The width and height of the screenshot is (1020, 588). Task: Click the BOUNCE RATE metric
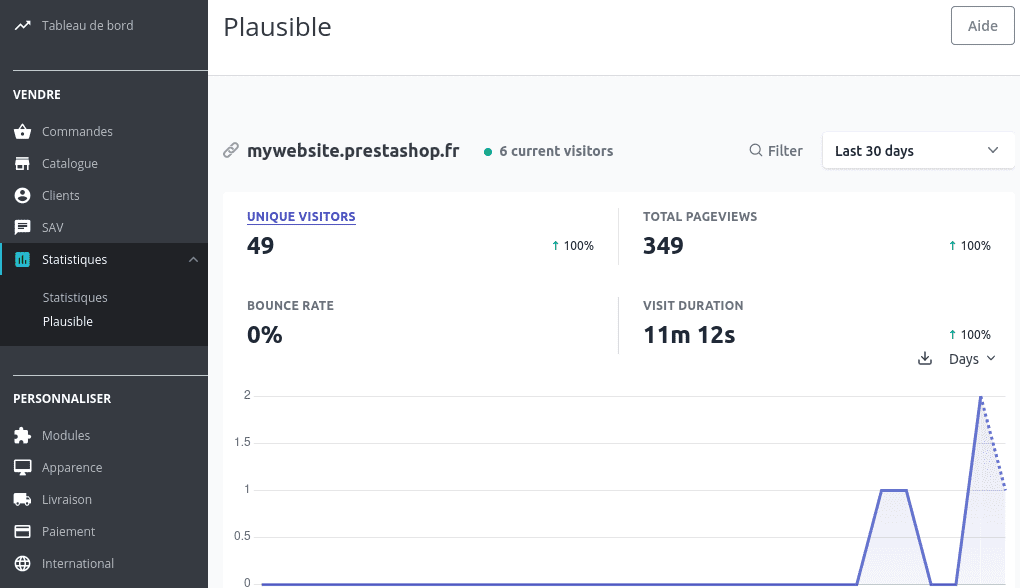(x=290, y=306)
